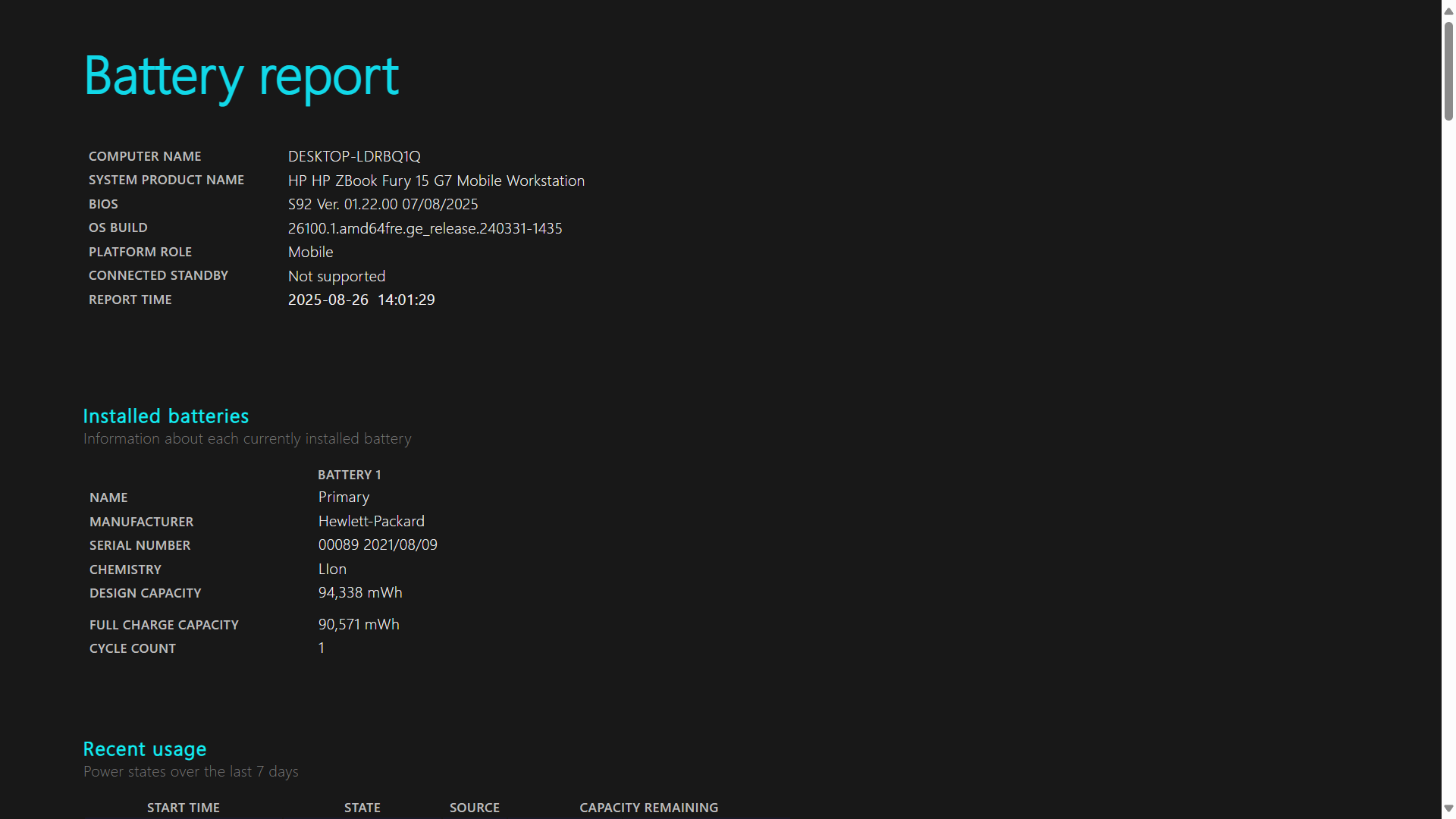Click the CAPACITY REMAINING column header
1456x819 pixels.
tap(649, 808)
